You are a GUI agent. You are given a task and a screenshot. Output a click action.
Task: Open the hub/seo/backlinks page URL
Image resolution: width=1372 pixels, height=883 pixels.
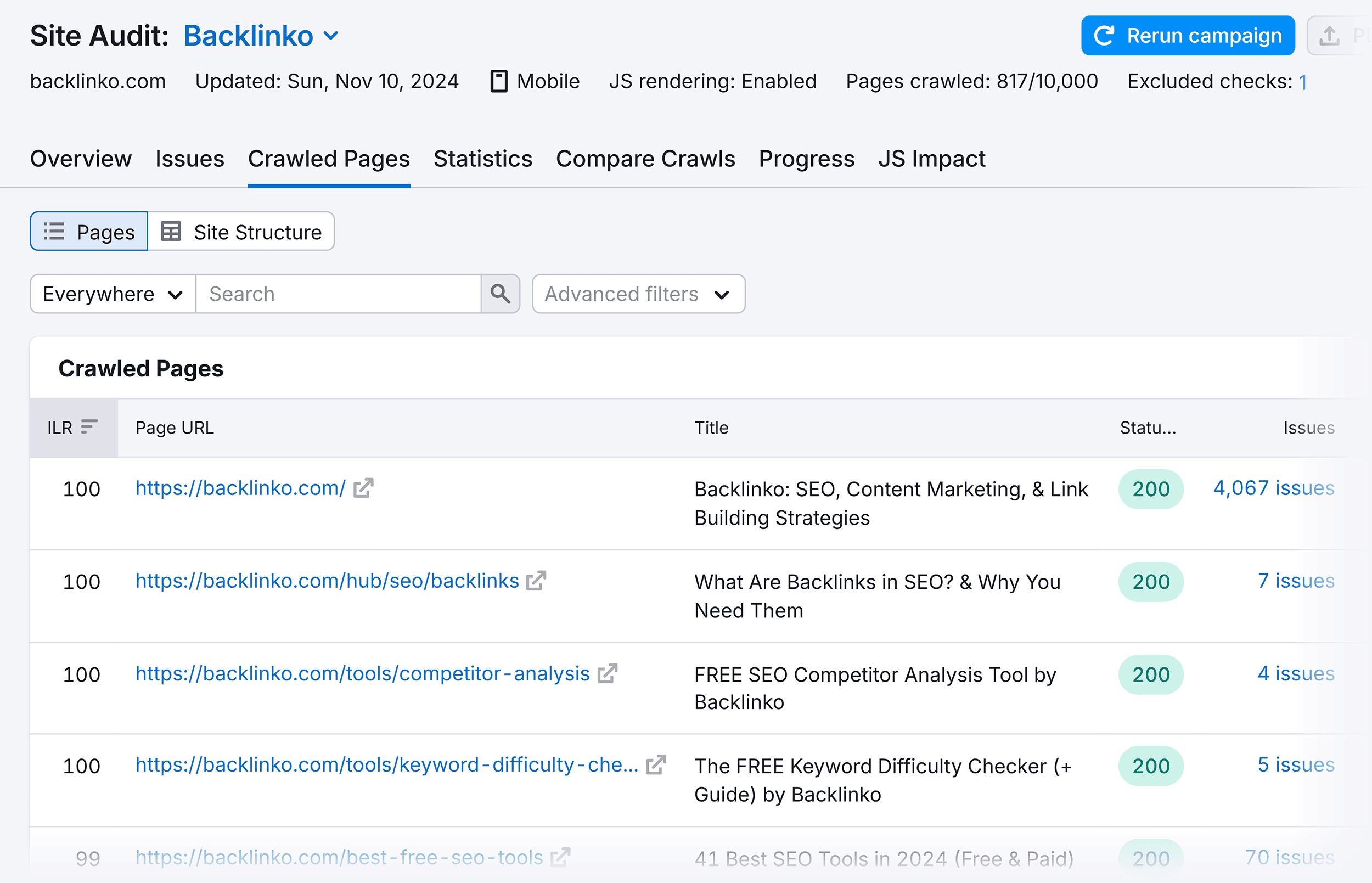pyautogui.click(x=328, y=581)
